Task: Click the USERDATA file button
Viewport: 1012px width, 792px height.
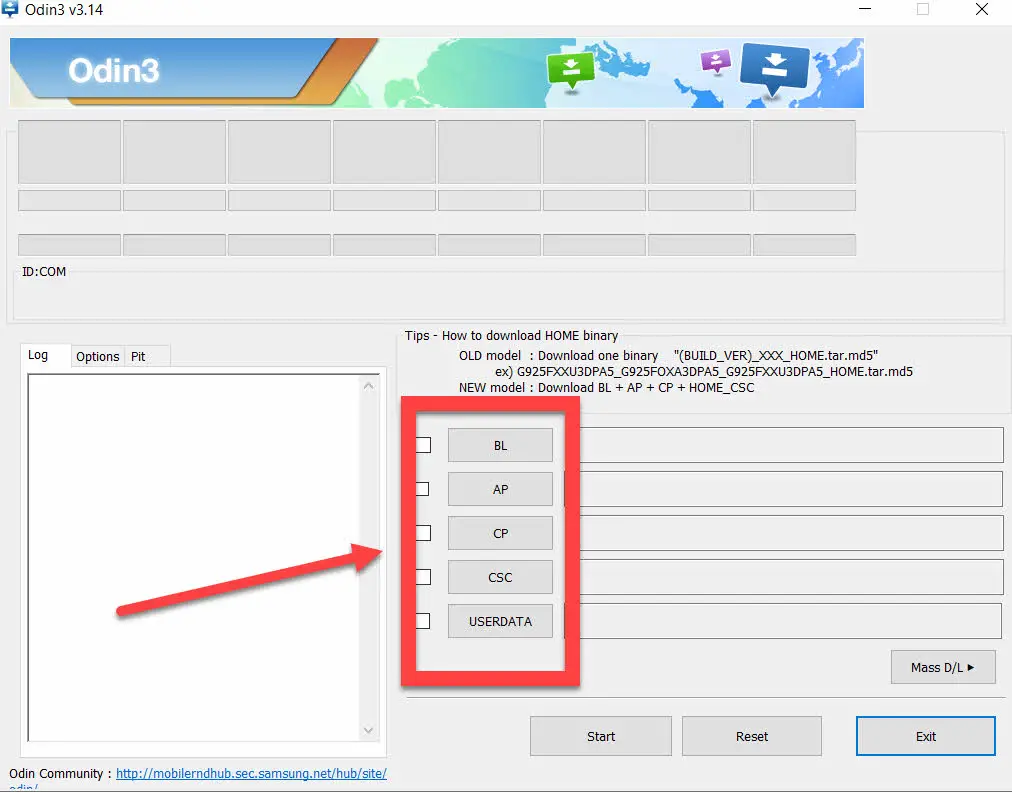Action: tap(500, 621)
